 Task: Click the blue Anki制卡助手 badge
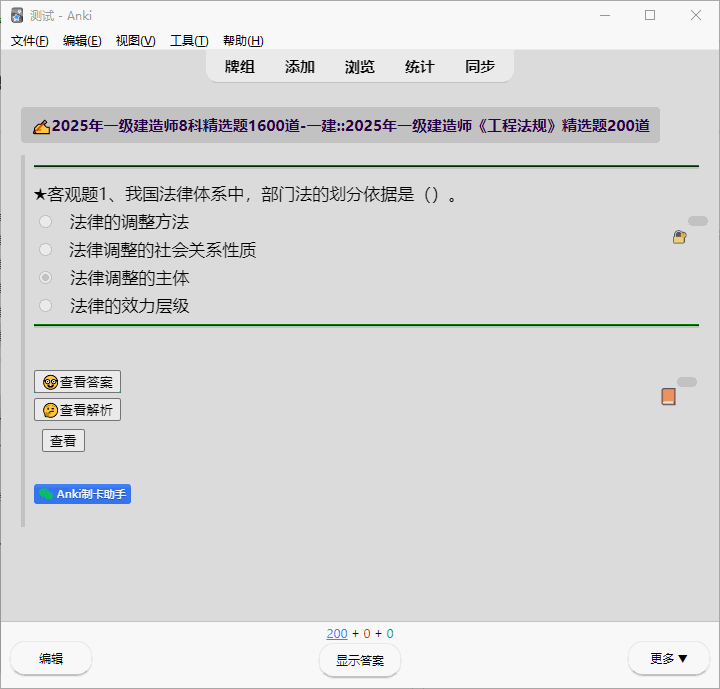pos(83,494)
